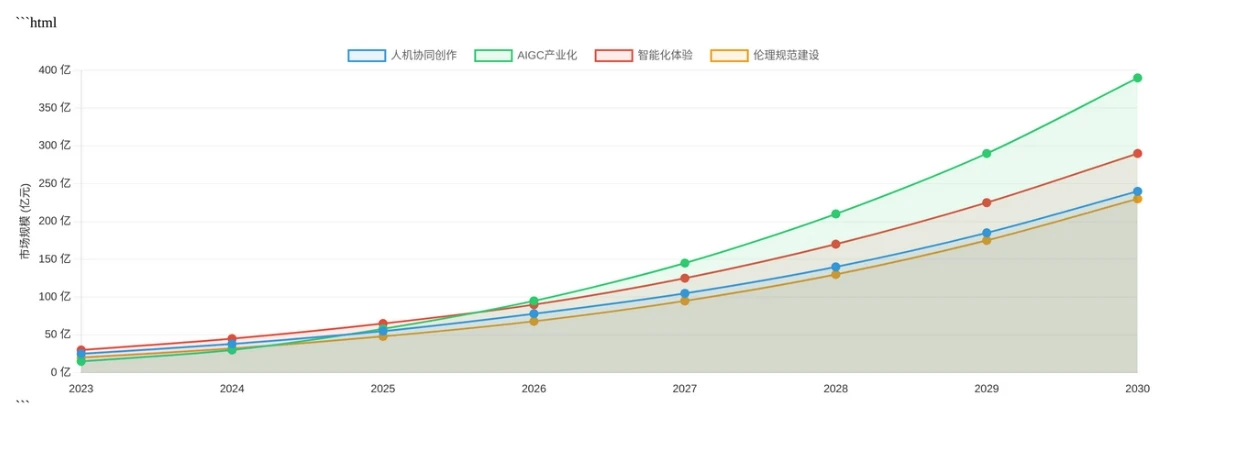Click the 2026 x-axis year label
This screenshot has width=1247, height=449.
pos(533,389)
